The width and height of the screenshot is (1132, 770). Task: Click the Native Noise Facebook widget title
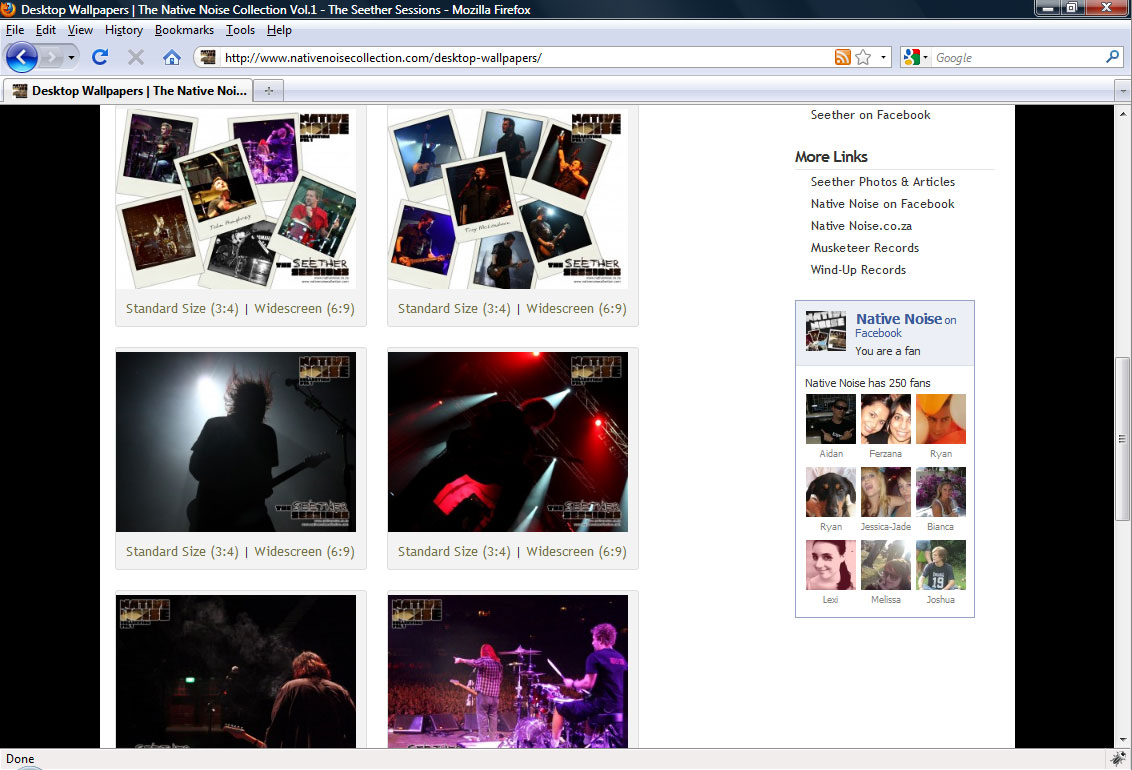(899, 319)
